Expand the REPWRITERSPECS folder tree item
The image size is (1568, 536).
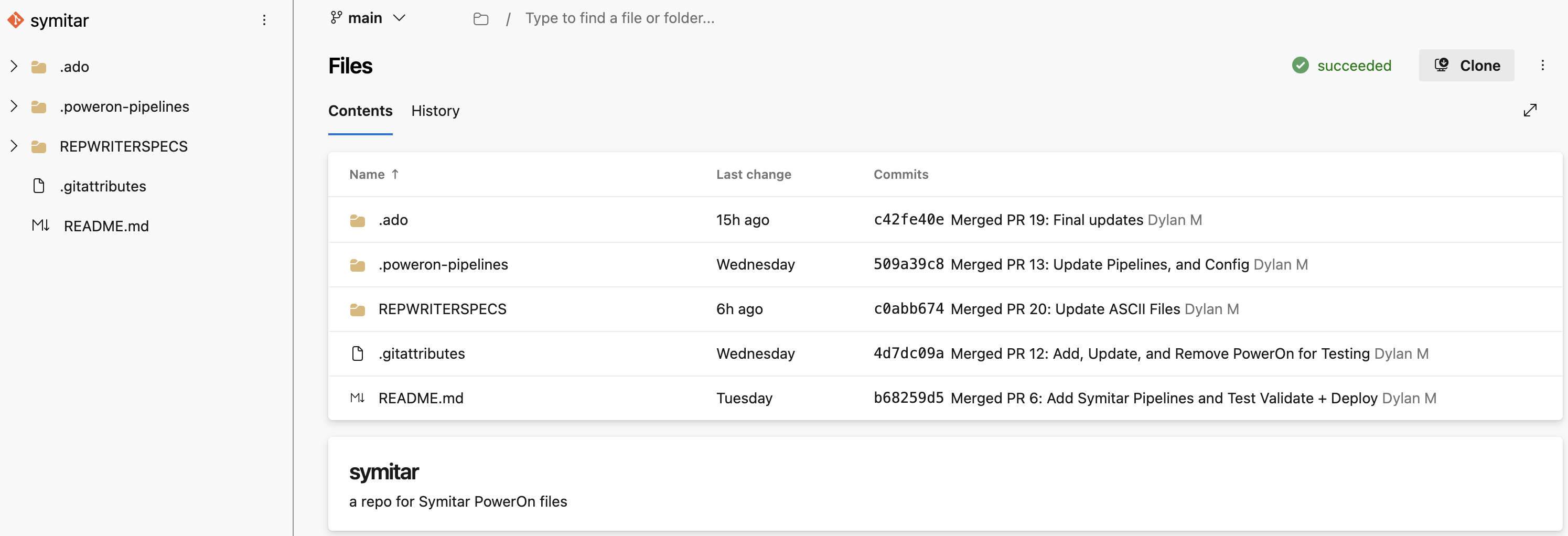pos(14,146)
